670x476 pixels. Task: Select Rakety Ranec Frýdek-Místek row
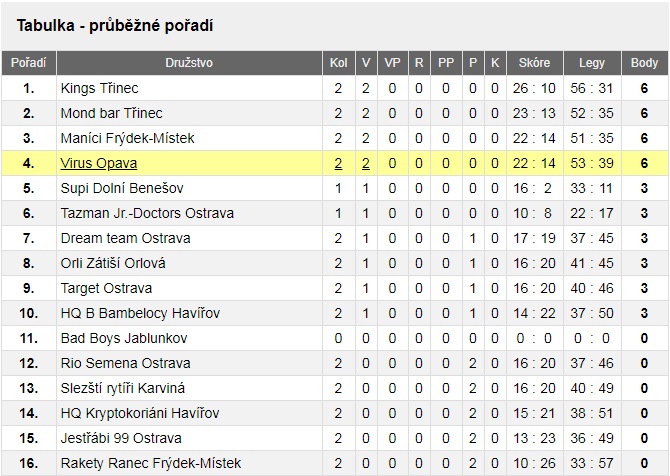coord(335,463)
